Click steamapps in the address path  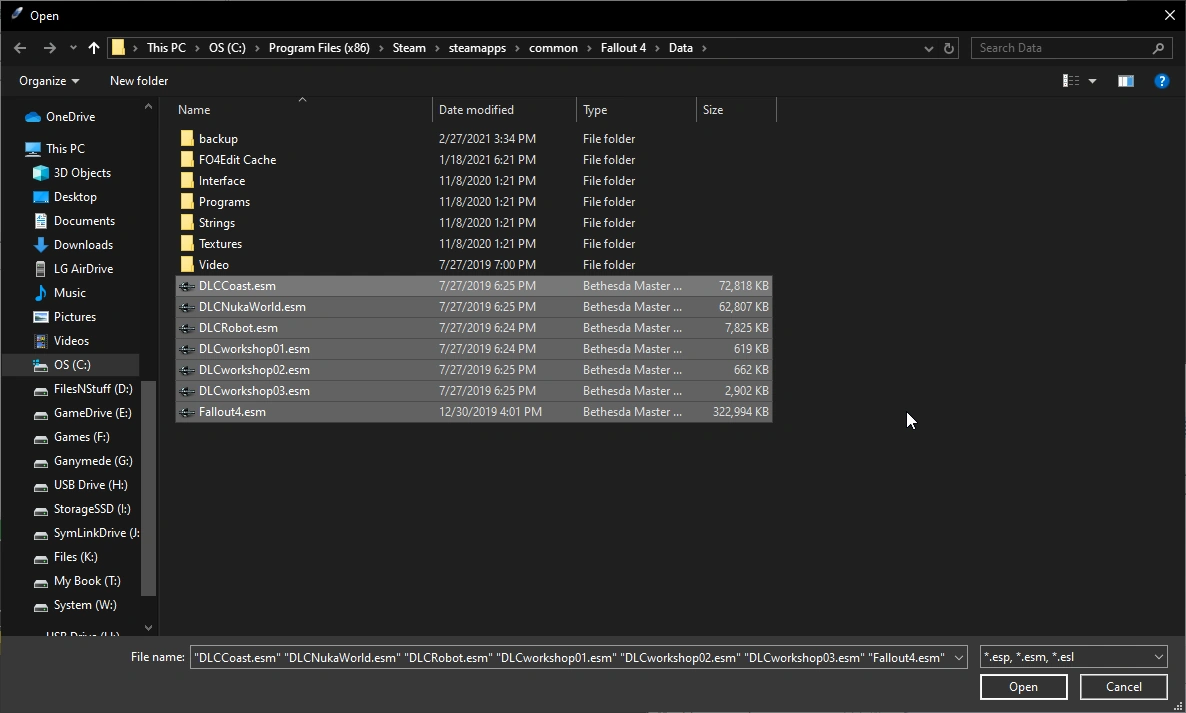(x=477, y=48)
